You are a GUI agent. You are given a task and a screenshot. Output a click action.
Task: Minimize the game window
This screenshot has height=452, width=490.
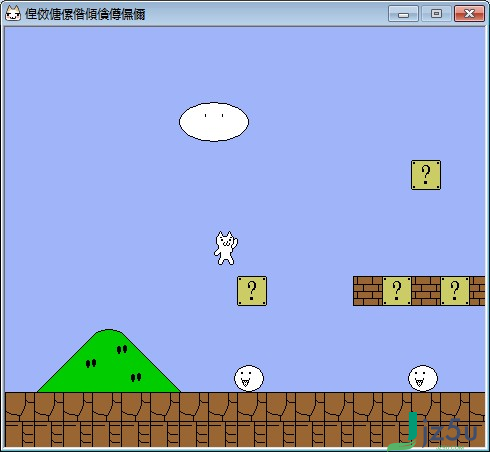403,14
